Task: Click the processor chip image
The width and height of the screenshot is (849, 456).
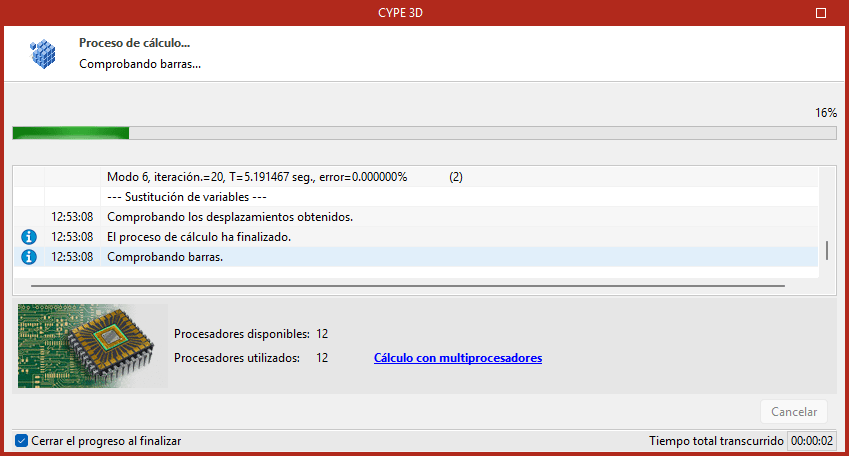Action: (93, 346)
